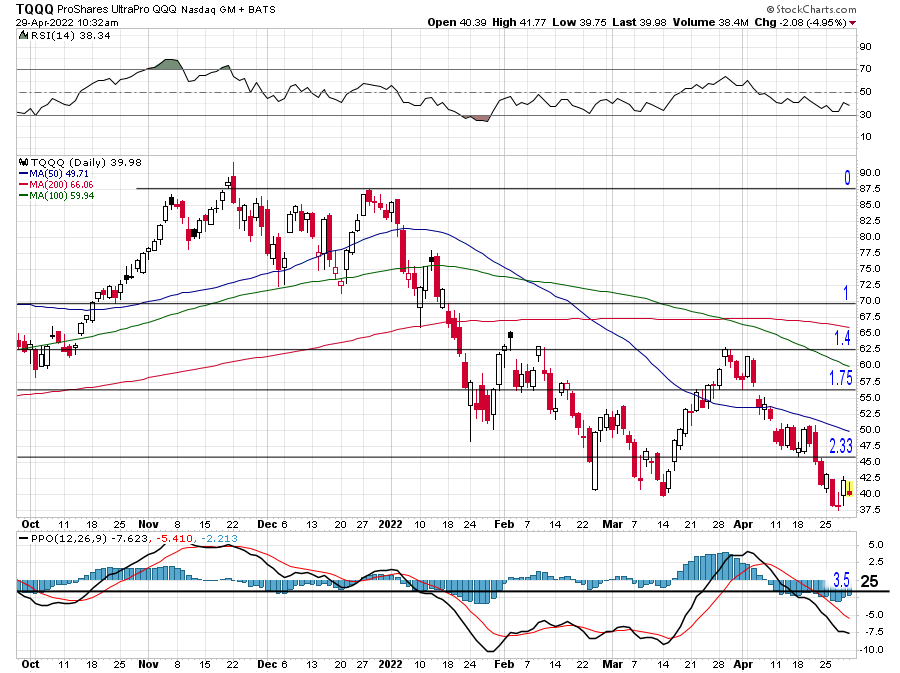Click the red -5.410 PPO signal value
The width and height of the screenshot is (900, 673).
coord(173,539)
